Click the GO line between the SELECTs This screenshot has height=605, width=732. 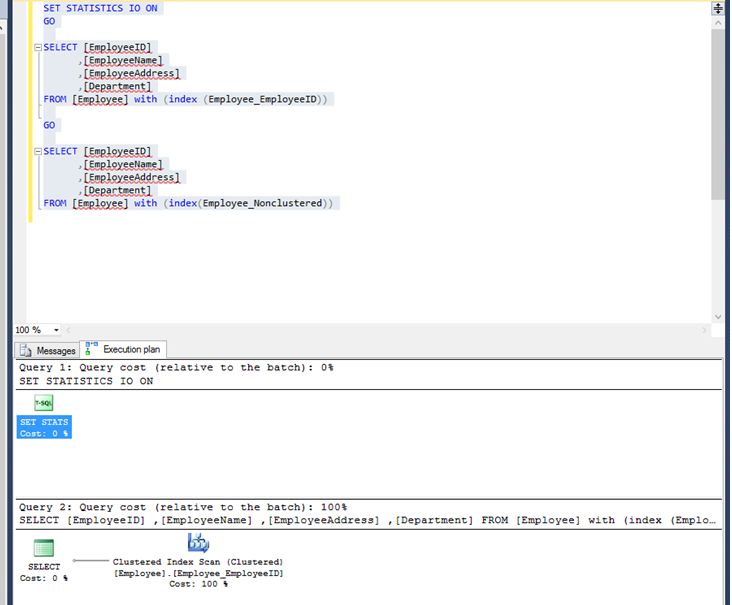click(49, 125)
